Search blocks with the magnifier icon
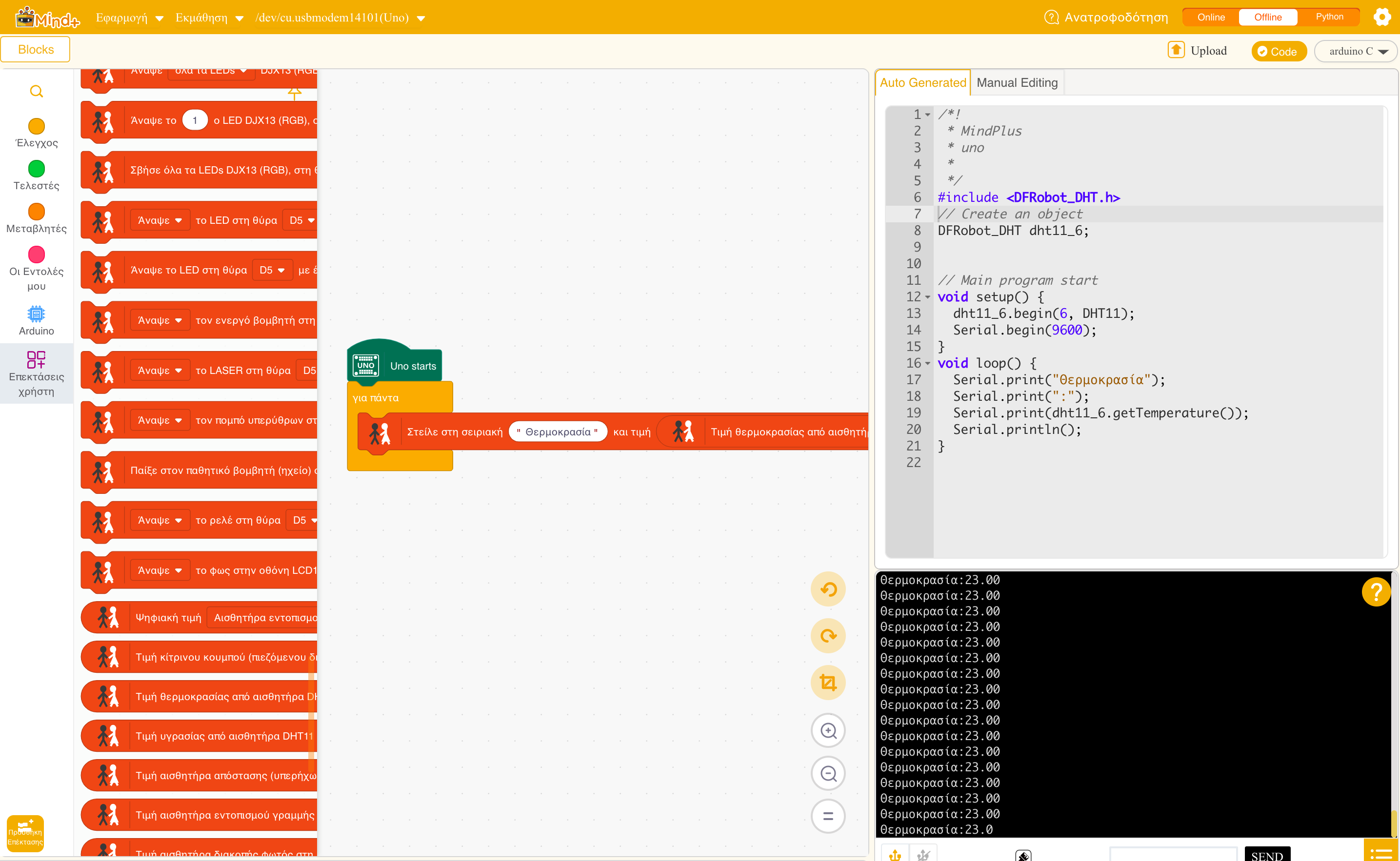Image resolution: width=1400 pixels, height=861 pixels. tap(37, 91)
